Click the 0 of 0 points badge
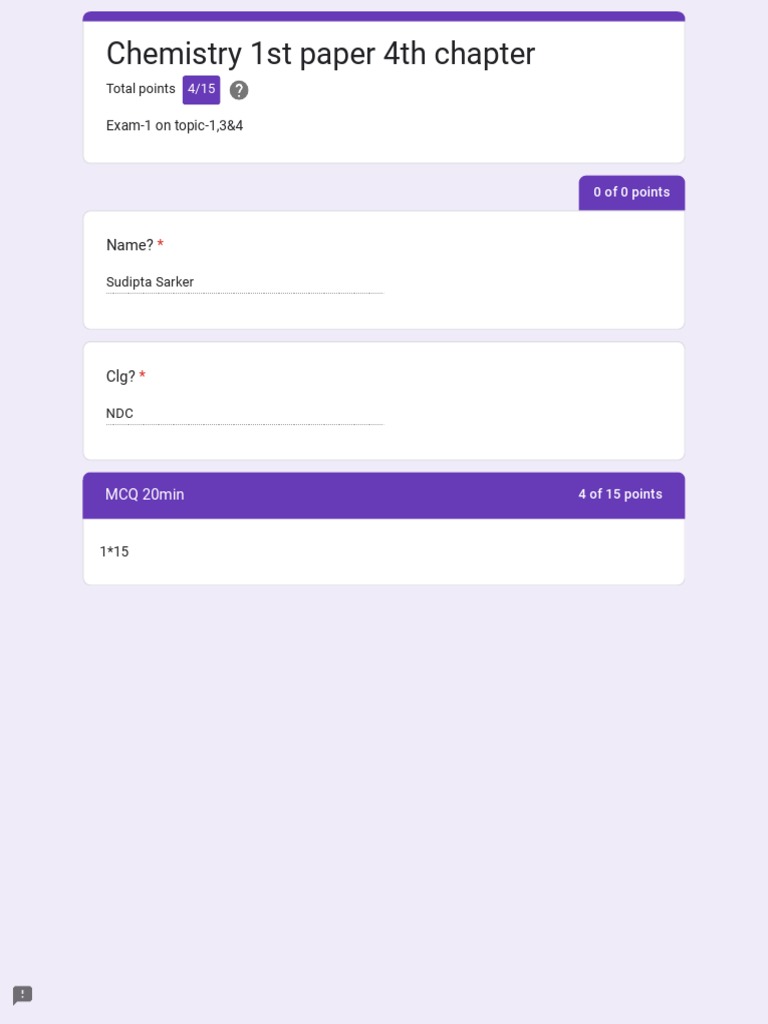Viewport: 768px width, 1024px height. click(631, 192)
